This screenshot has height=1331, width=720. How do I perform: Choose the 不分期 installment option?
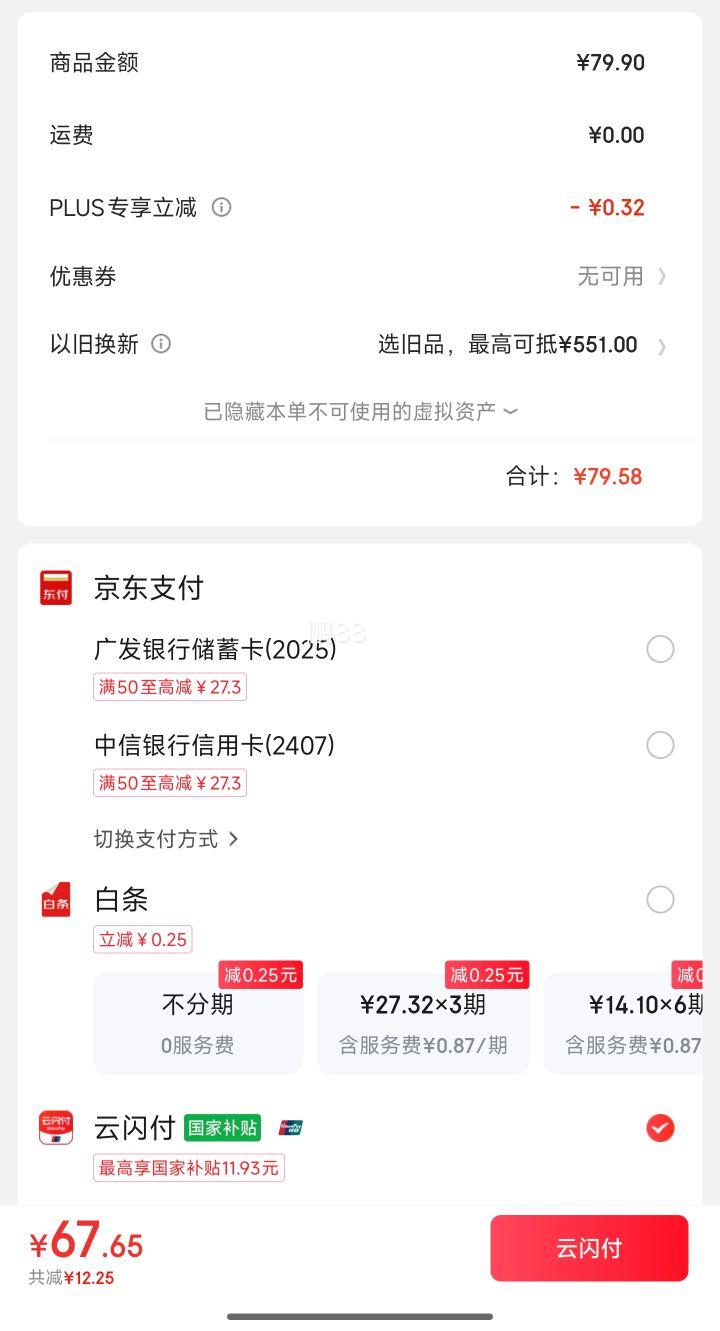198,1023
